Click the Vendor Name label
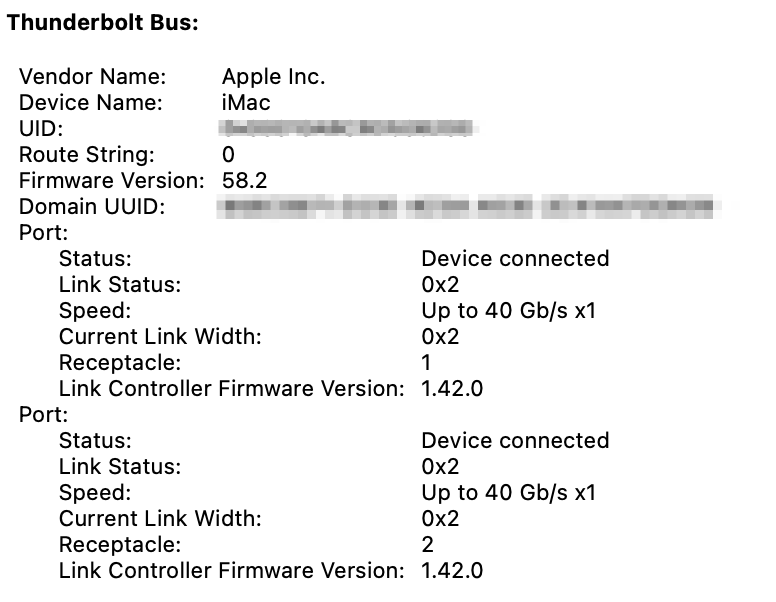 point(92,76)
